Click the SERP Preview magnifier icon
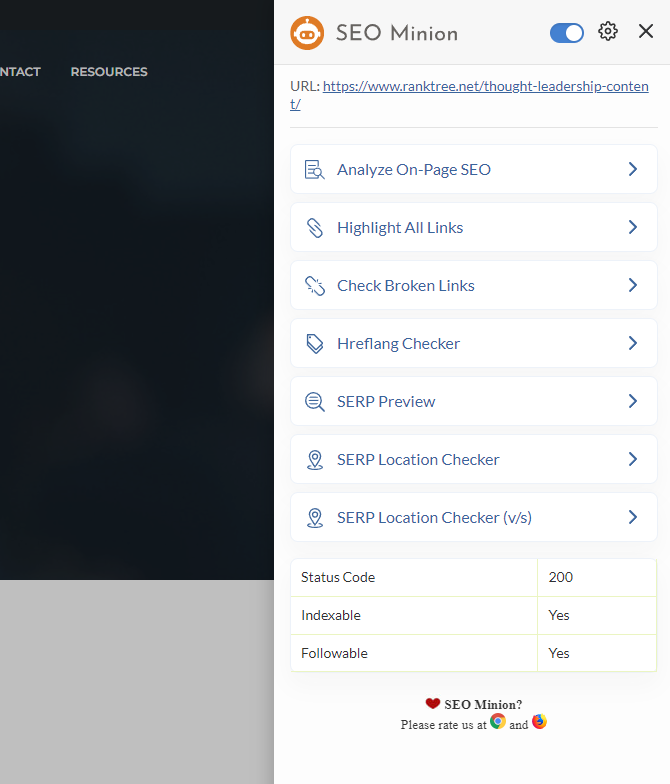Image resolution: width=670 pixels, height=784 pixels. pyautogui.click(x=314, y=402)
